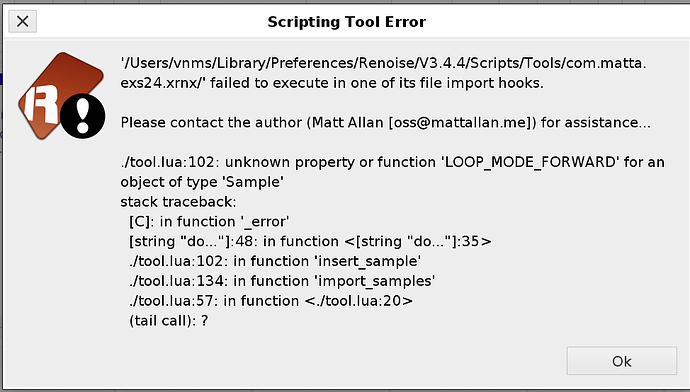
Task: Click the Matt Allan author name
Action: [347, 122]
